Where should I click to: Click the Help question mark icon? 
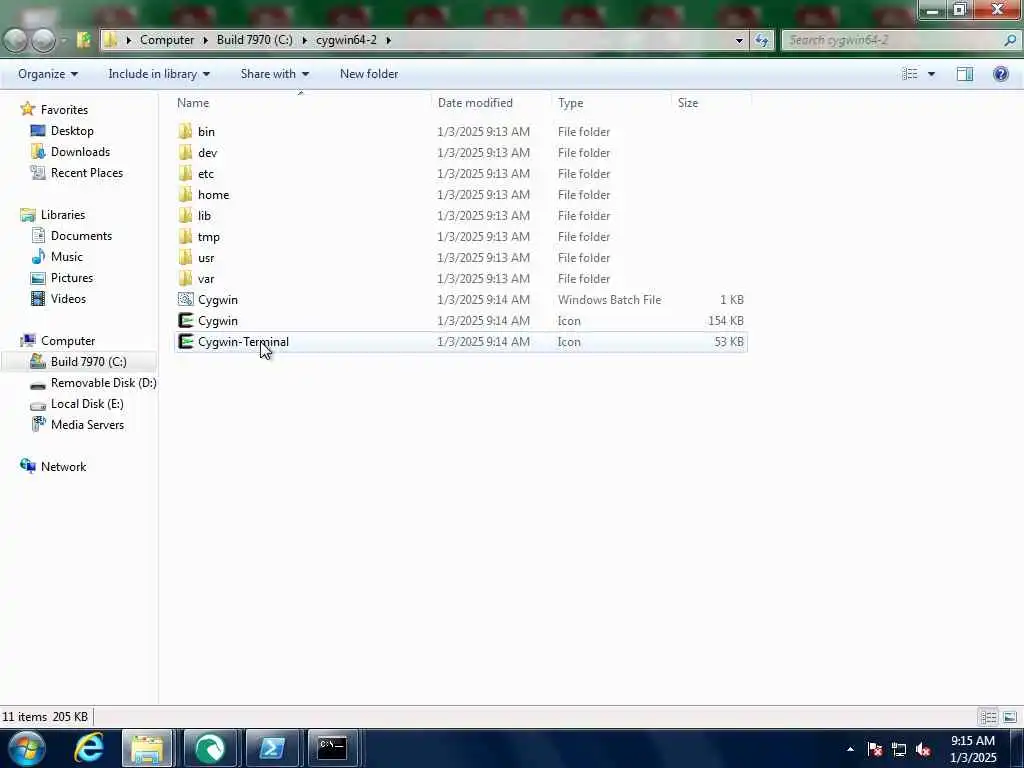tap(1000, 74)
